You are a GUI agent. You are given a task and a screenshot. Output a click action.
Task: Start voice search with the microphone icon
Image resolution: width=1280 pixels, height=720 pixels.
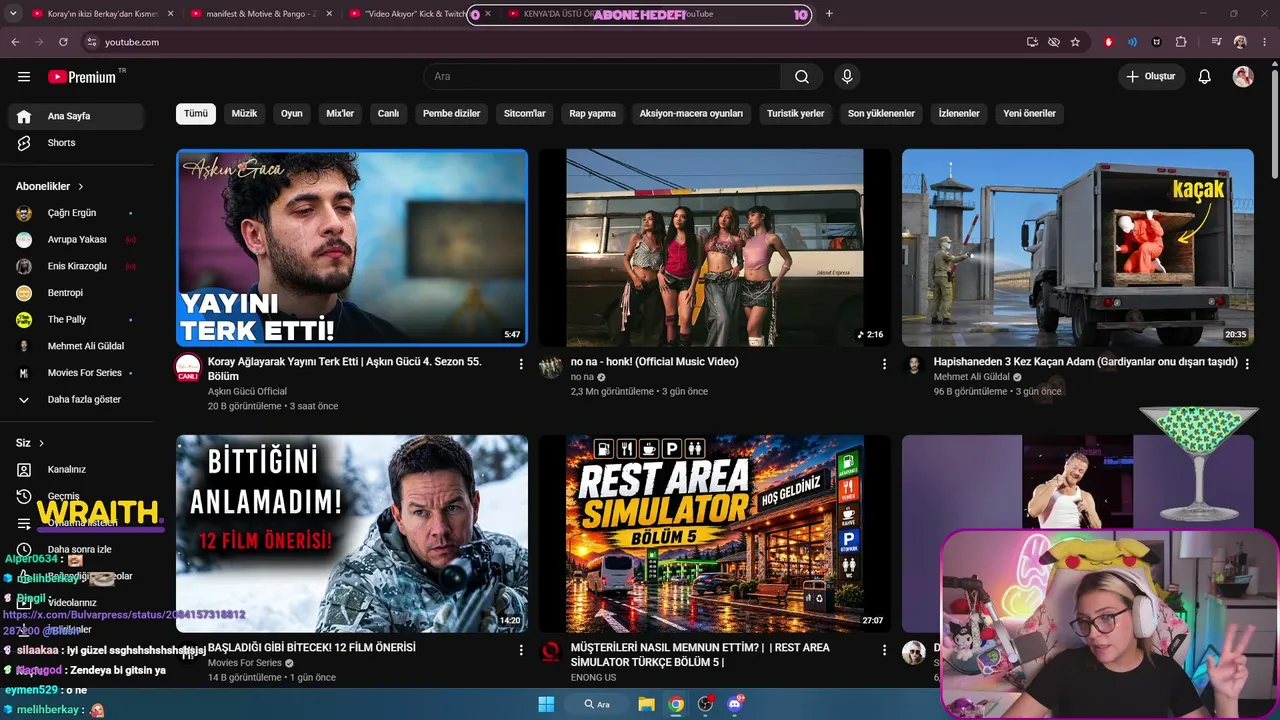[847, 77]
